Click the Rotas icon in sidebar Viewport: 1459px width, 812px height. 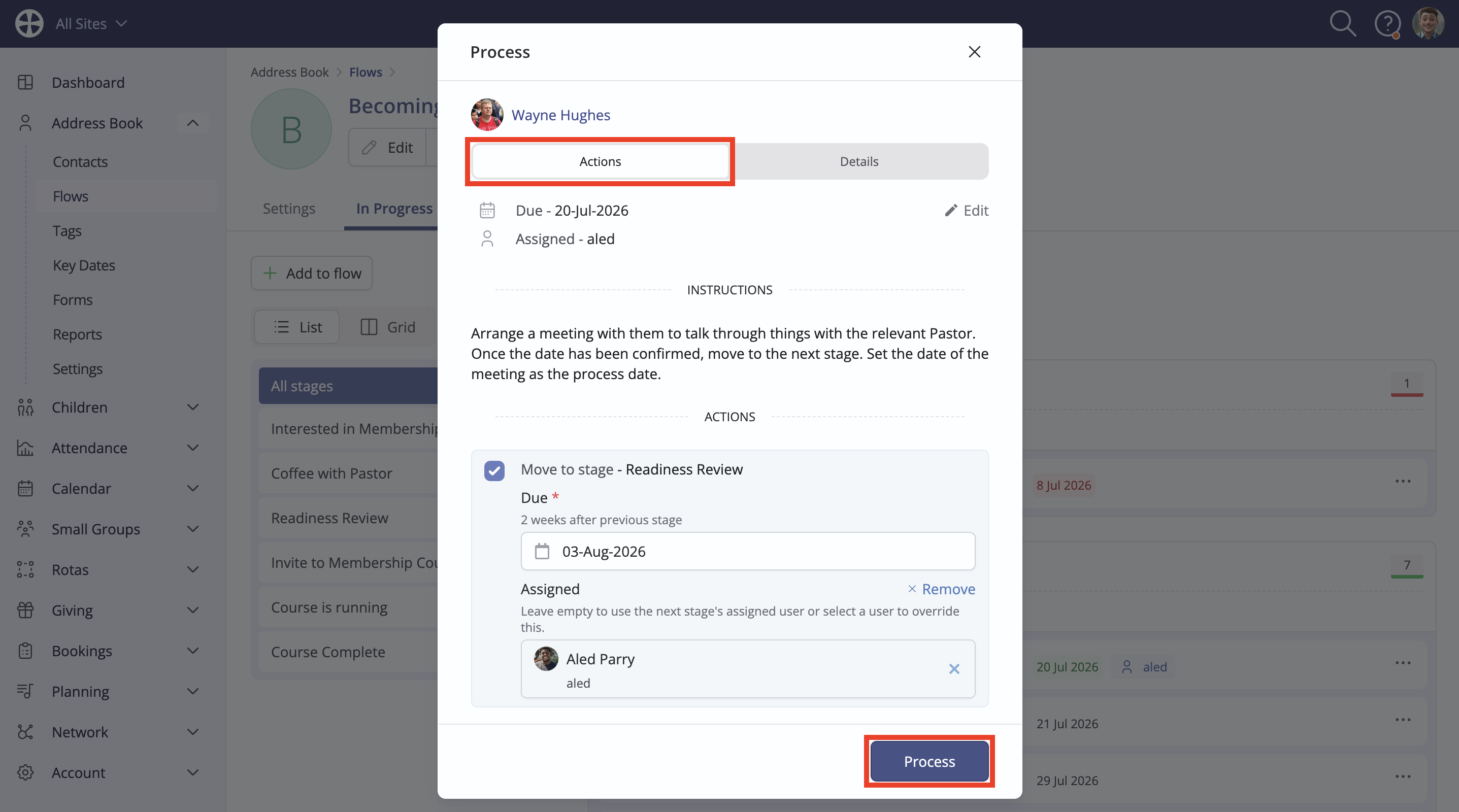pos(25,569)
